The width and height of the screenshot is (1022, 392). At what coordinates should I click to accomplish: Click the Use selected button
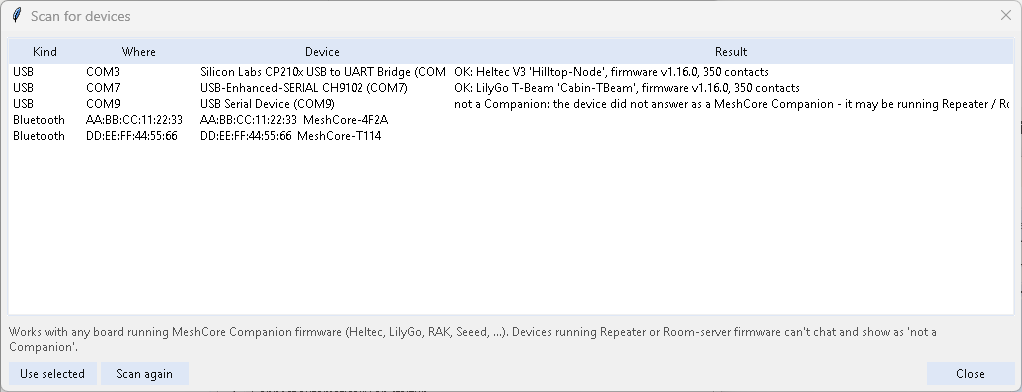52,374
